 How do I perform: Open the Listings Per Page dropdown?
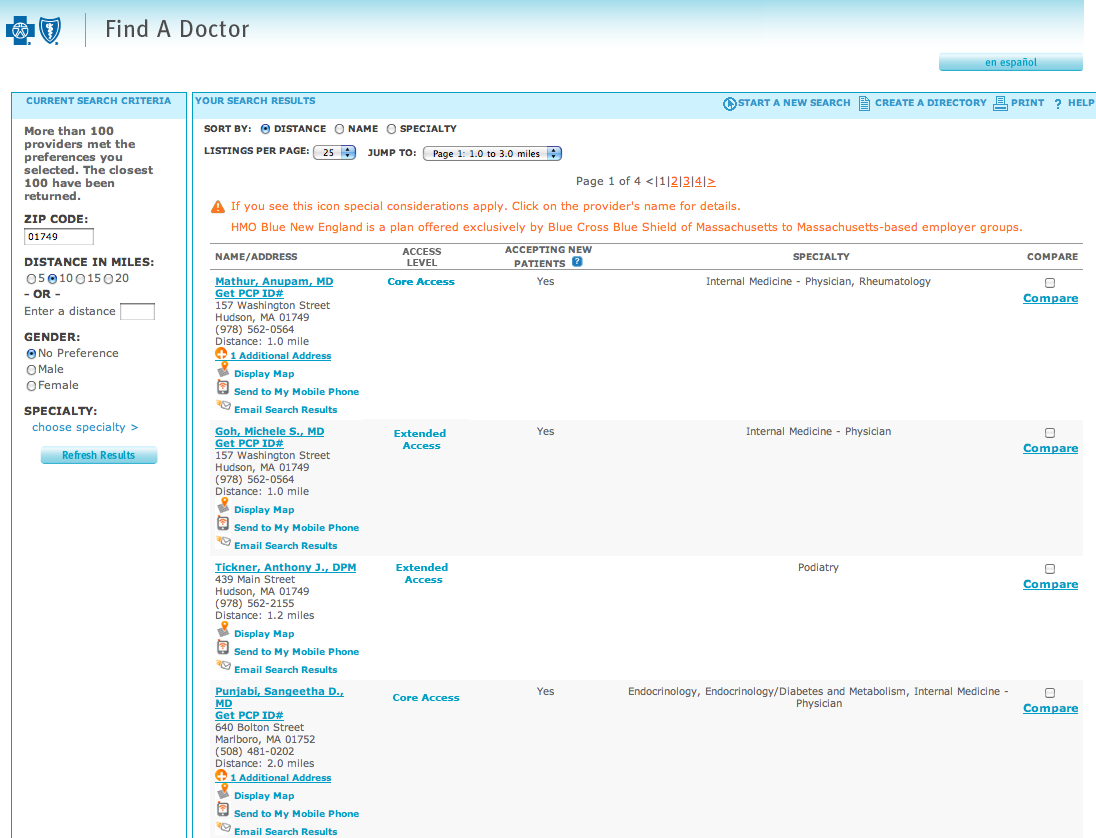point(335,153)
